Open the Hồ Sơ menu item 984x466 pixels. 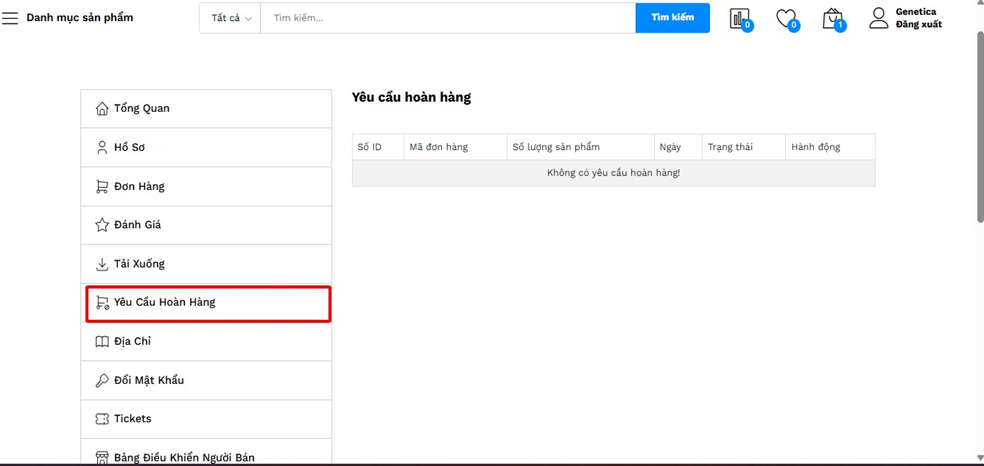129,148
